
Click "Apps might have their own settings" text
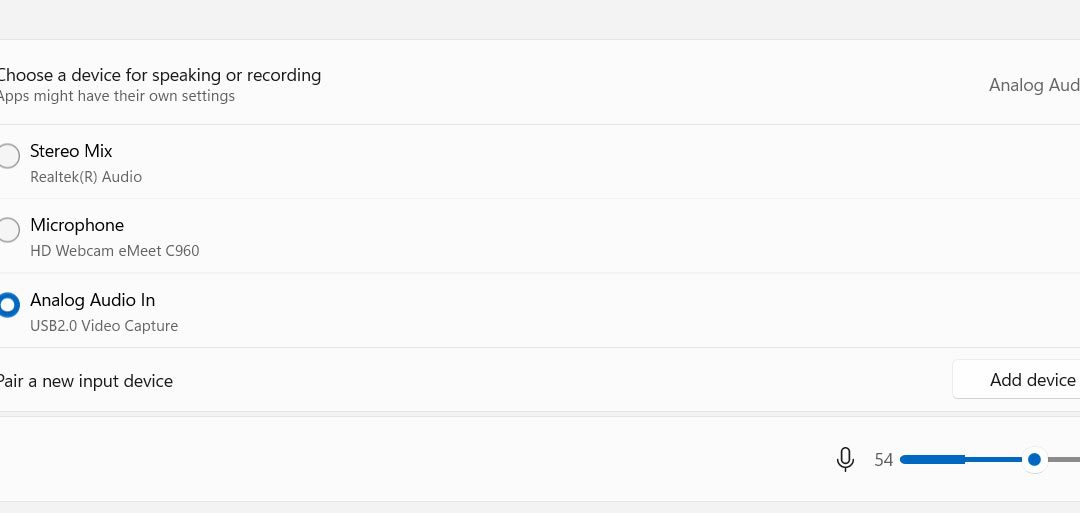point(116,96)
